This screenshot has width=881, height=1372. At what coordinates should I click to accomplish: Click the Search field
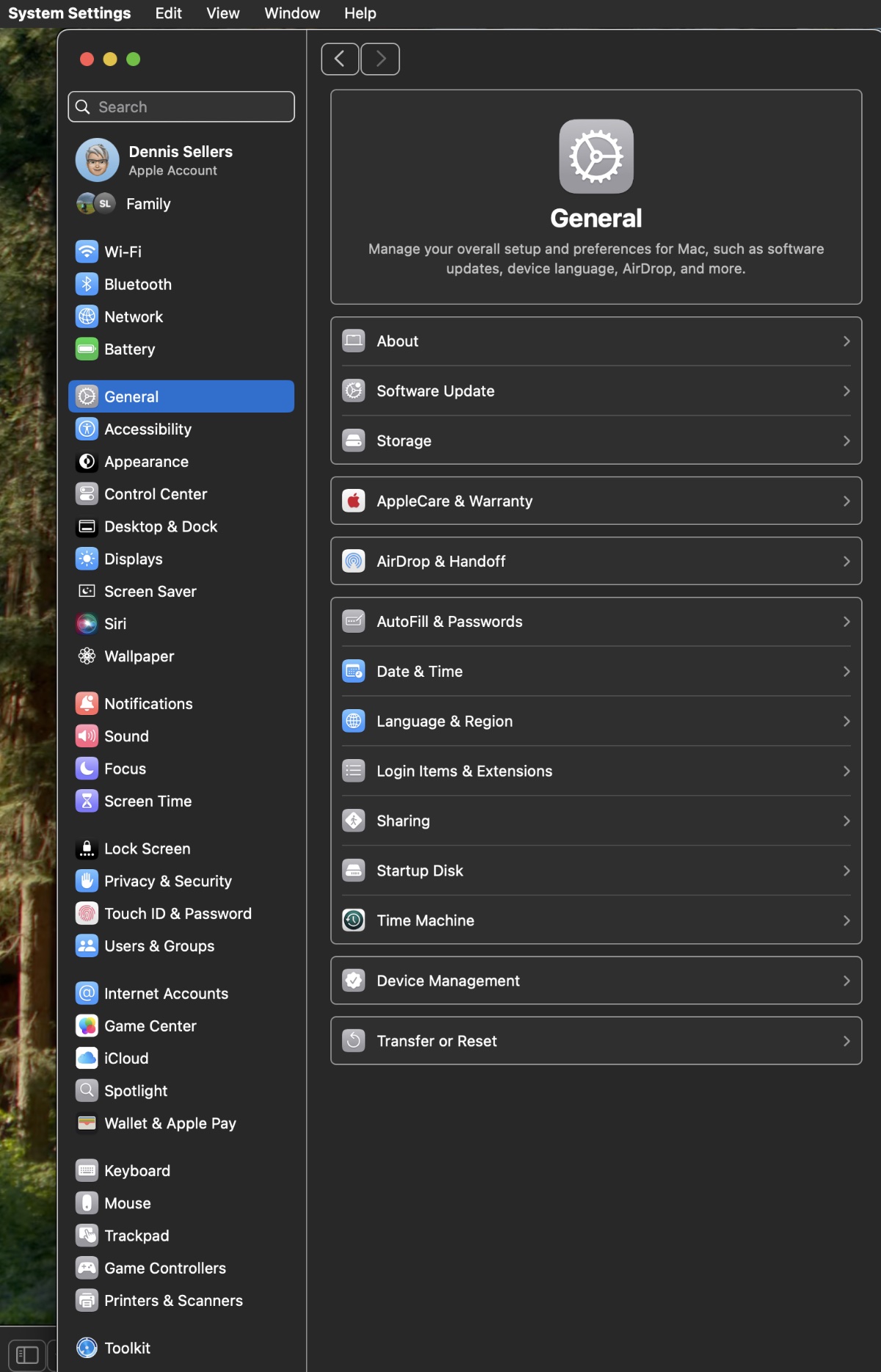coord(181,107)
